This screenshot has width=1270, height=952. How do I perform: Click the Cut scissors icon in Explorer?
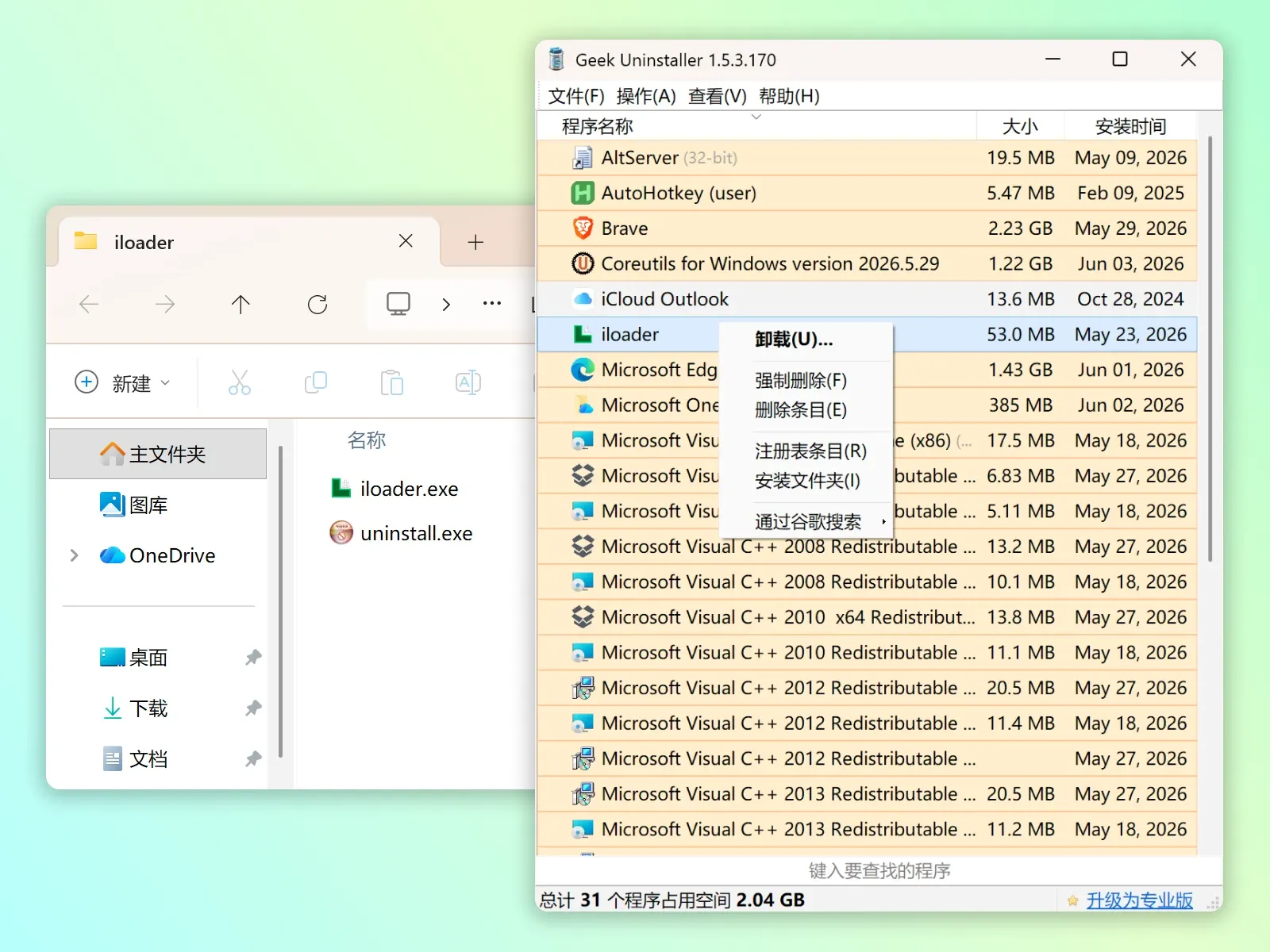pos(239,382)
